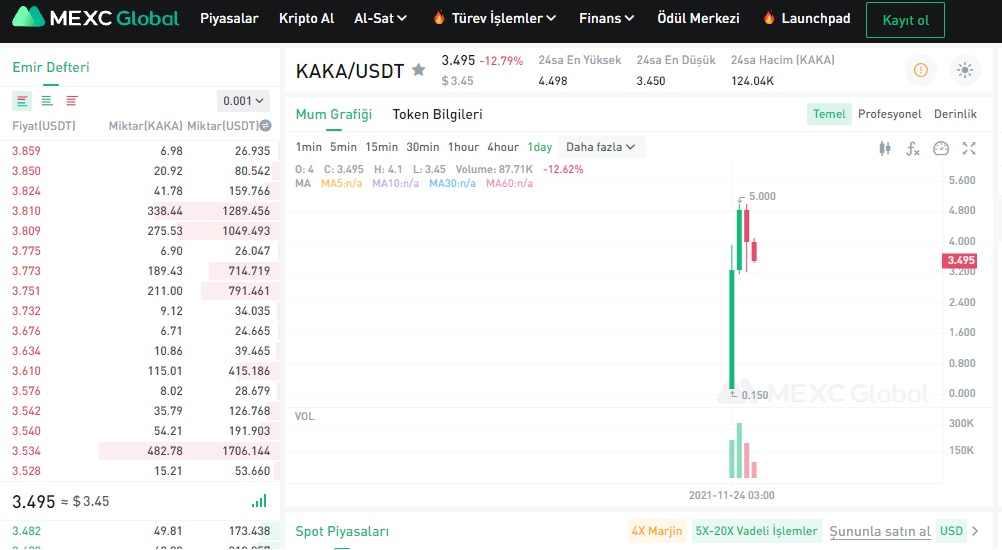This screenshot has height=550, width=1002.
Task: Click the MA60 indicator label
Action: click(x=509, y=183)
